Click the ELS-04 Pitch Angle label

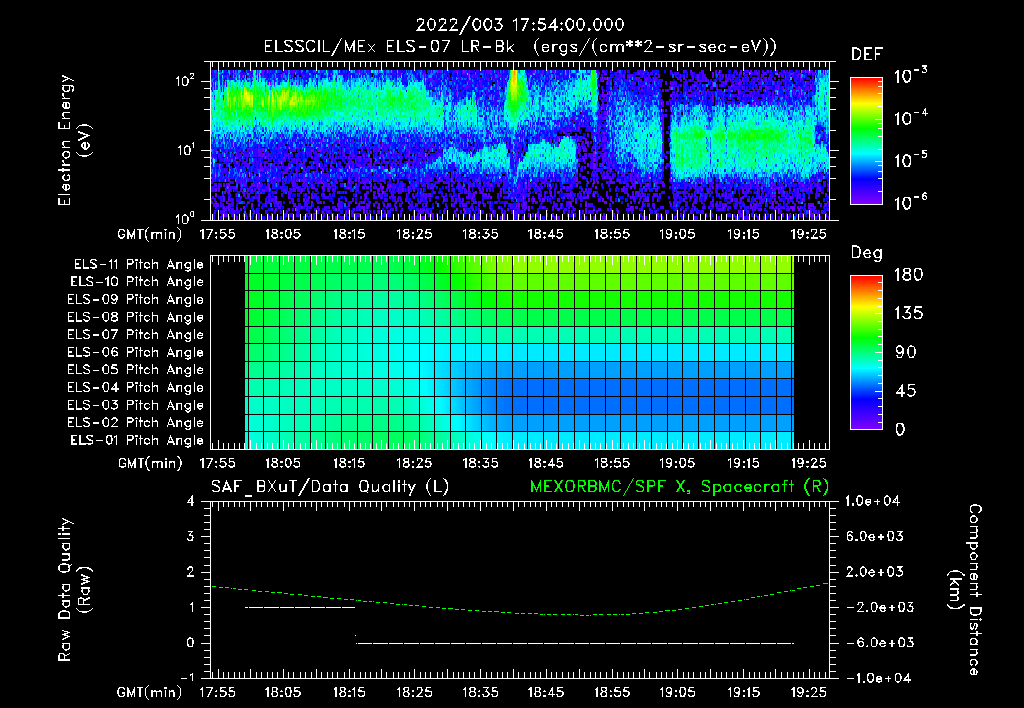[135, 387]
